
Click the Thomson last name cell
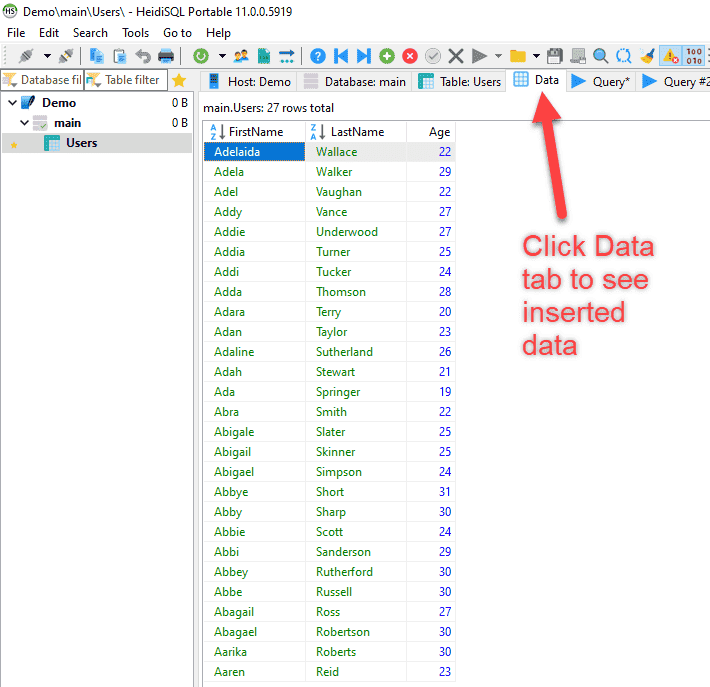click(356, 292)
